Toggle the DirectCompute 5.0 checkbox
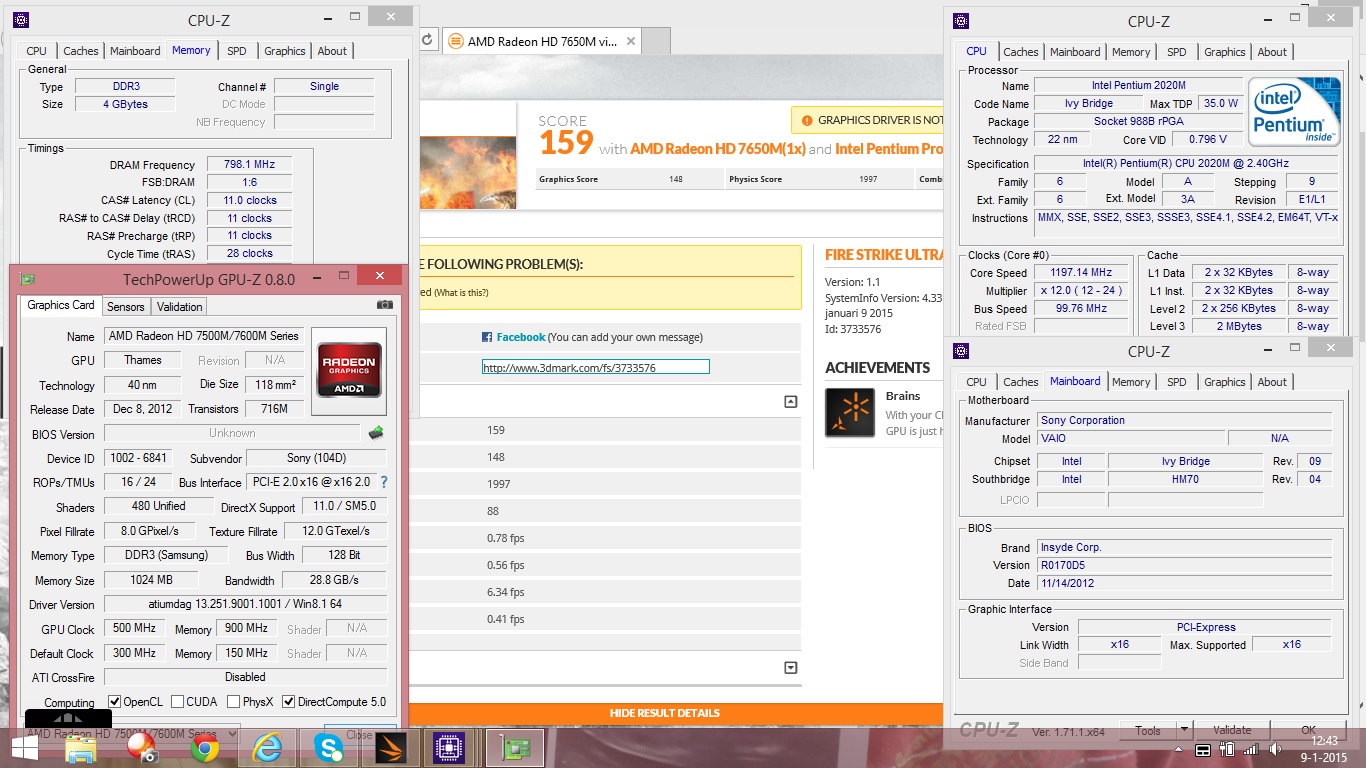Screen dimensions: 1366x768 tap(289, 702)
